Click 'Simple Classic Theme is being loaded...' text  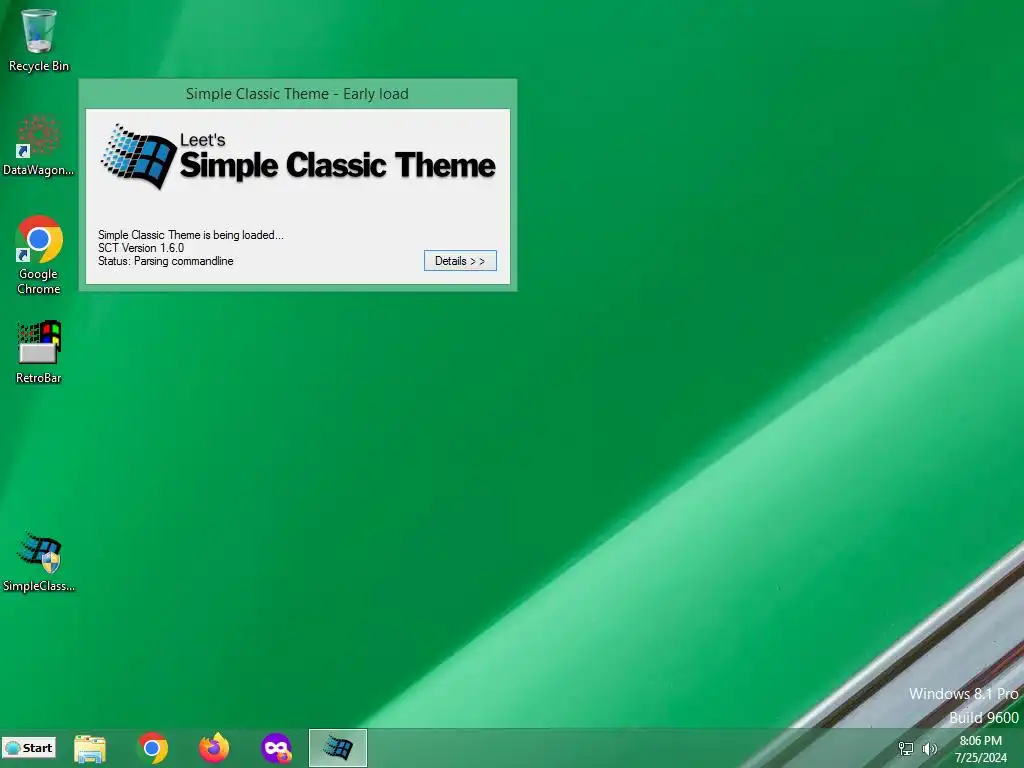[x=191, y=235]
